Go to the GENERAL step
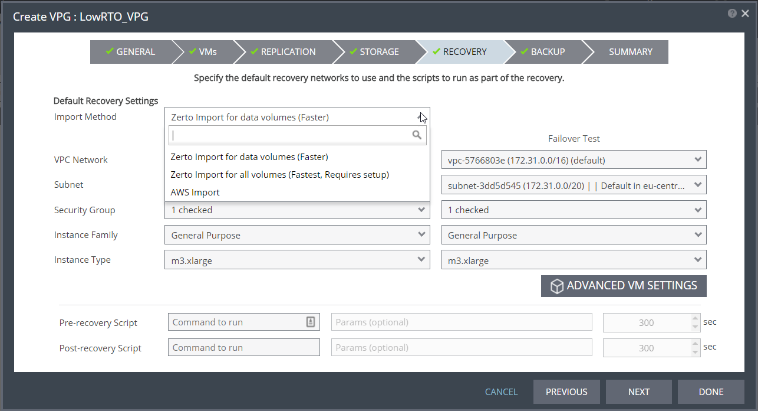Screen dimensions: 758x411 [131, 52]
